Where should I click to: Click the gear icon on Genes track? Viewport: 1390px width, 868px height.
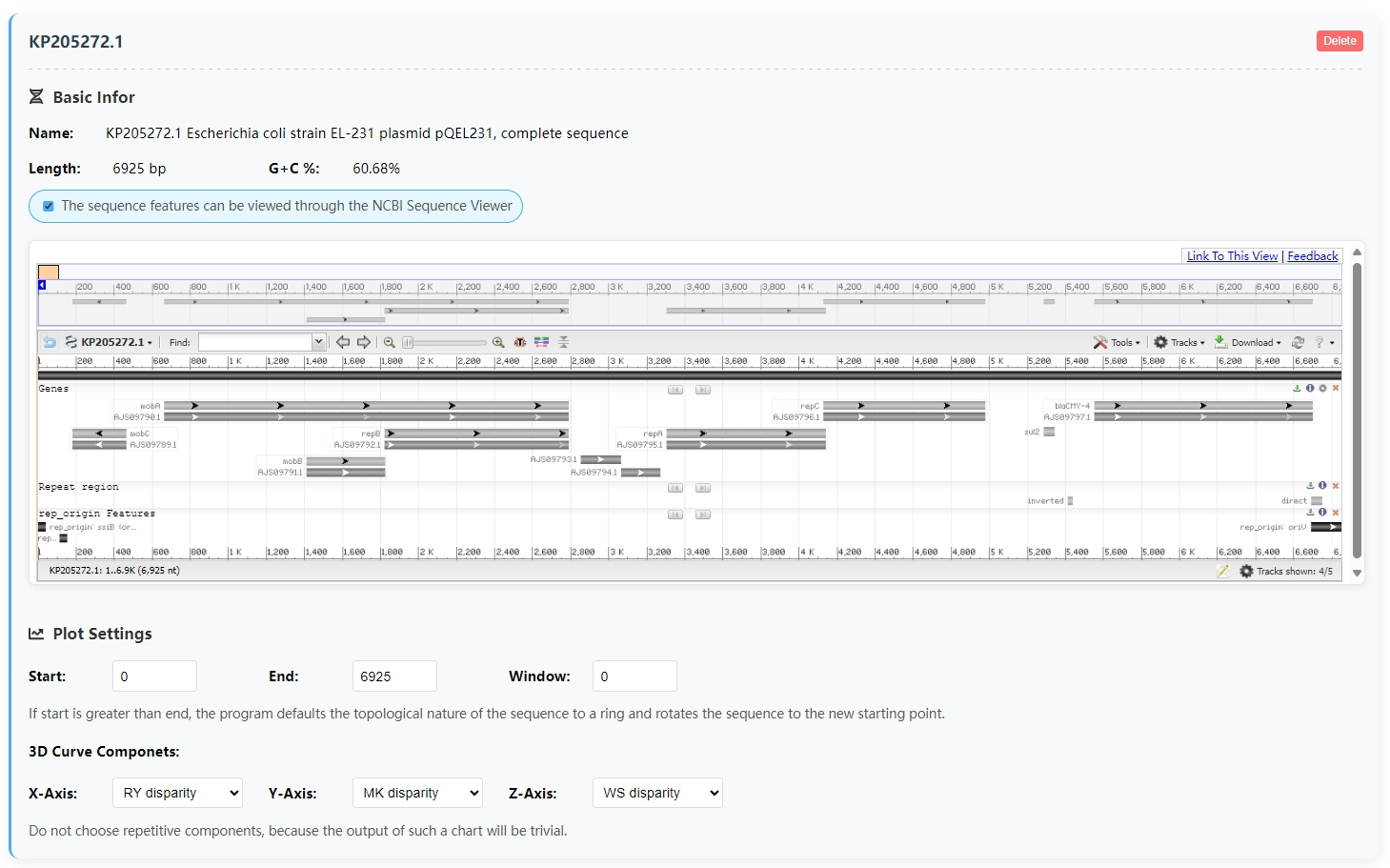click(1322, 389)
